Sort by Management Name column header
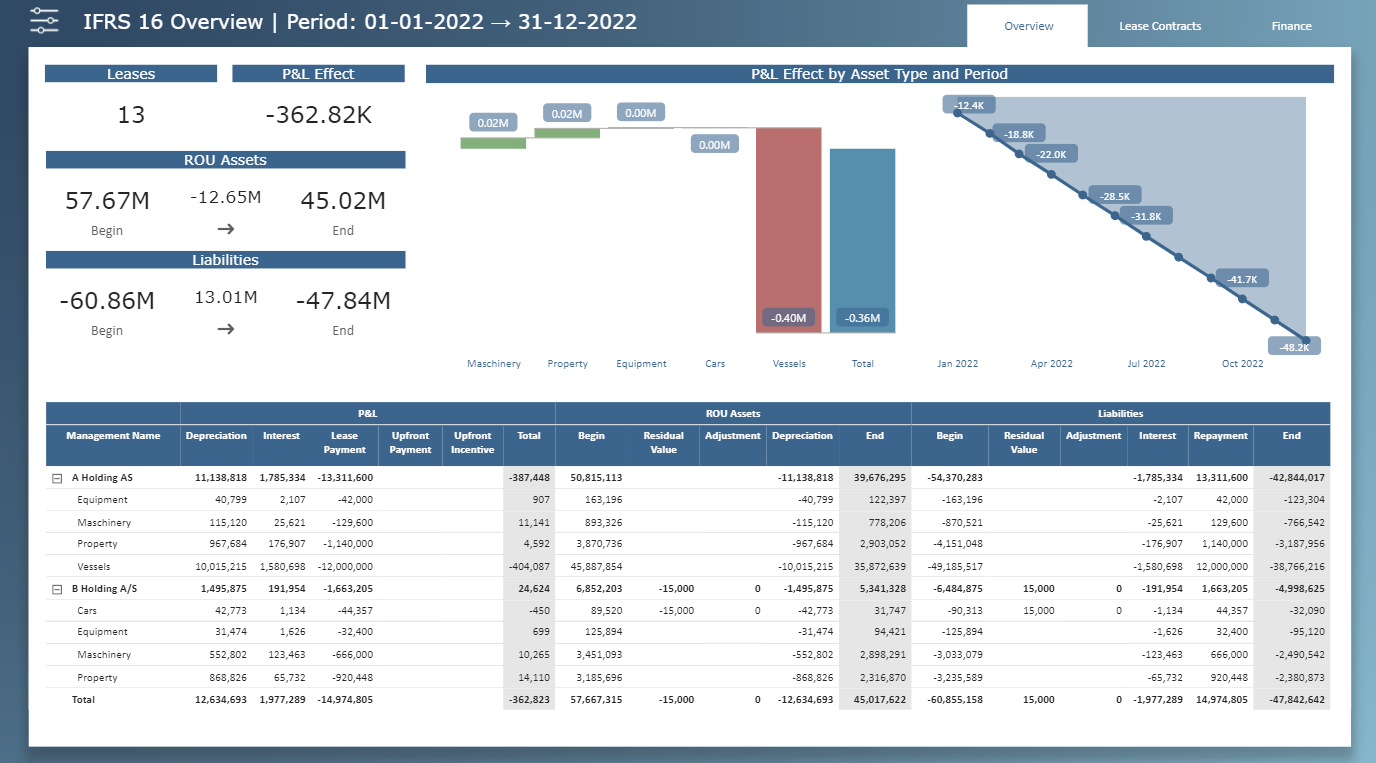Image resolution: width=1376 pixels, height=763 pixels. point(113,436)
